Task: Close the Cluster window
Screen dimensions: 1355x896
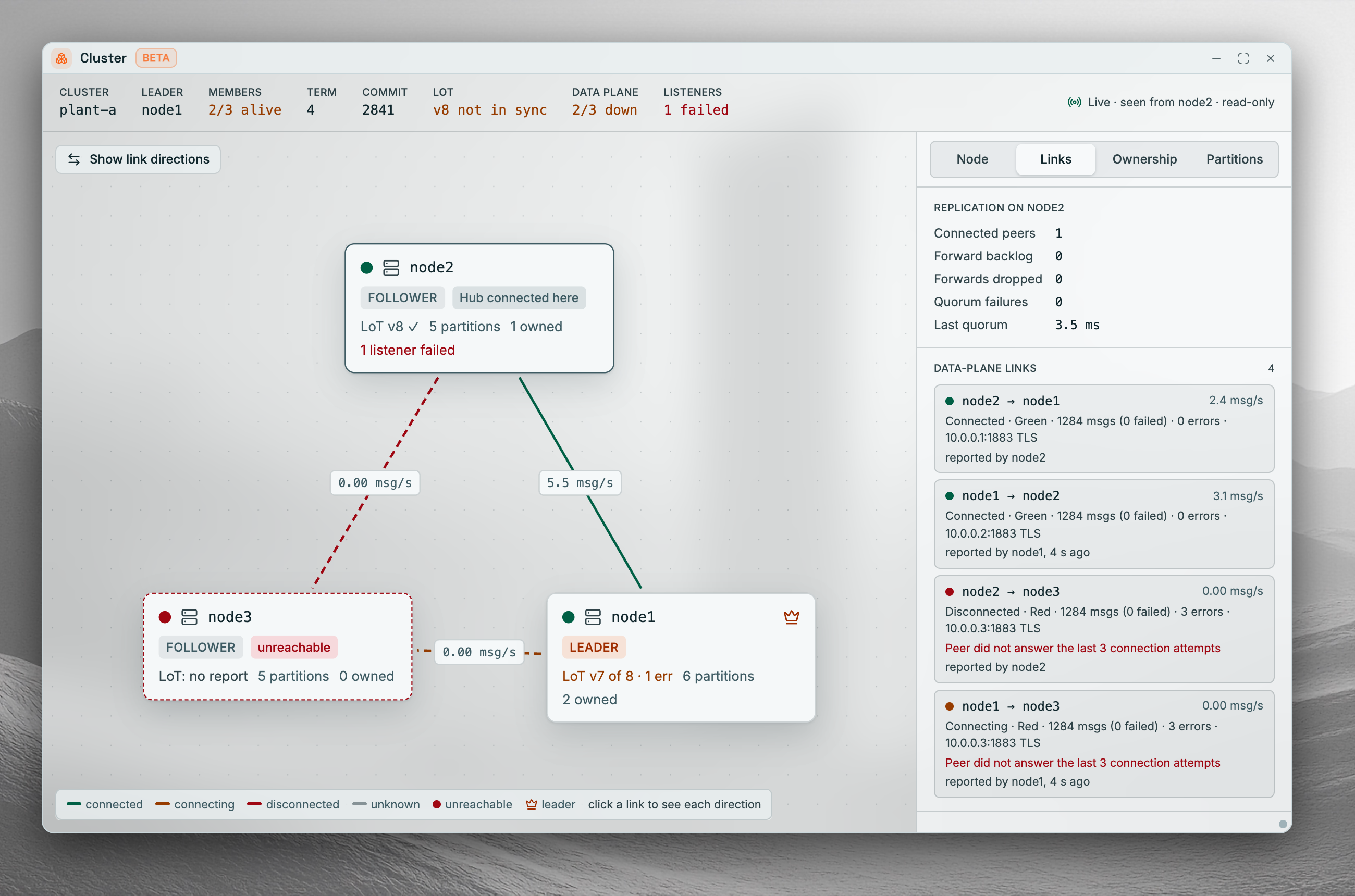Action: point(1270,58)
